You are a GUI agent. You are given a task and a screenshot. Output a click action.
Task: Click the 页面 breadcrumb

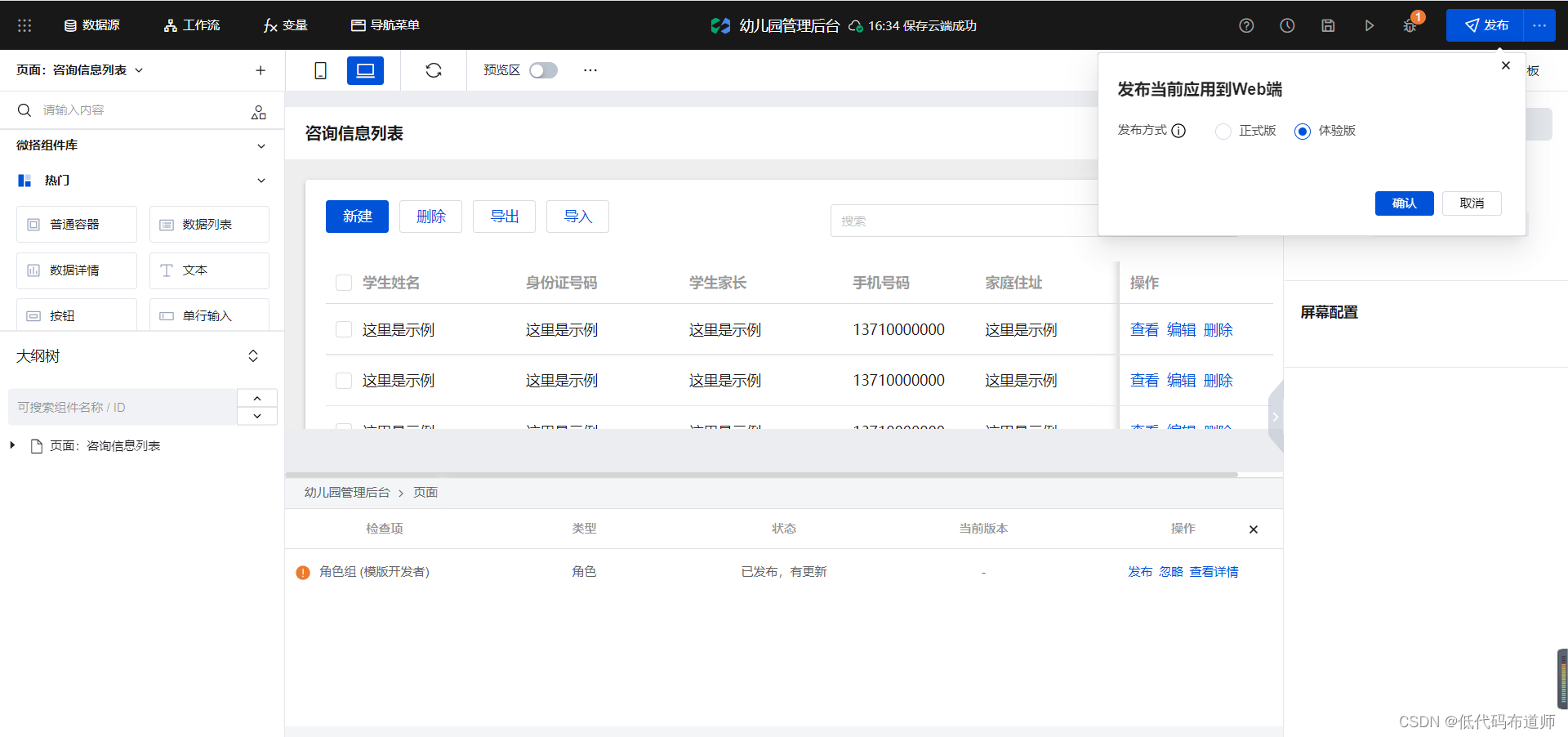pos(425,493)
